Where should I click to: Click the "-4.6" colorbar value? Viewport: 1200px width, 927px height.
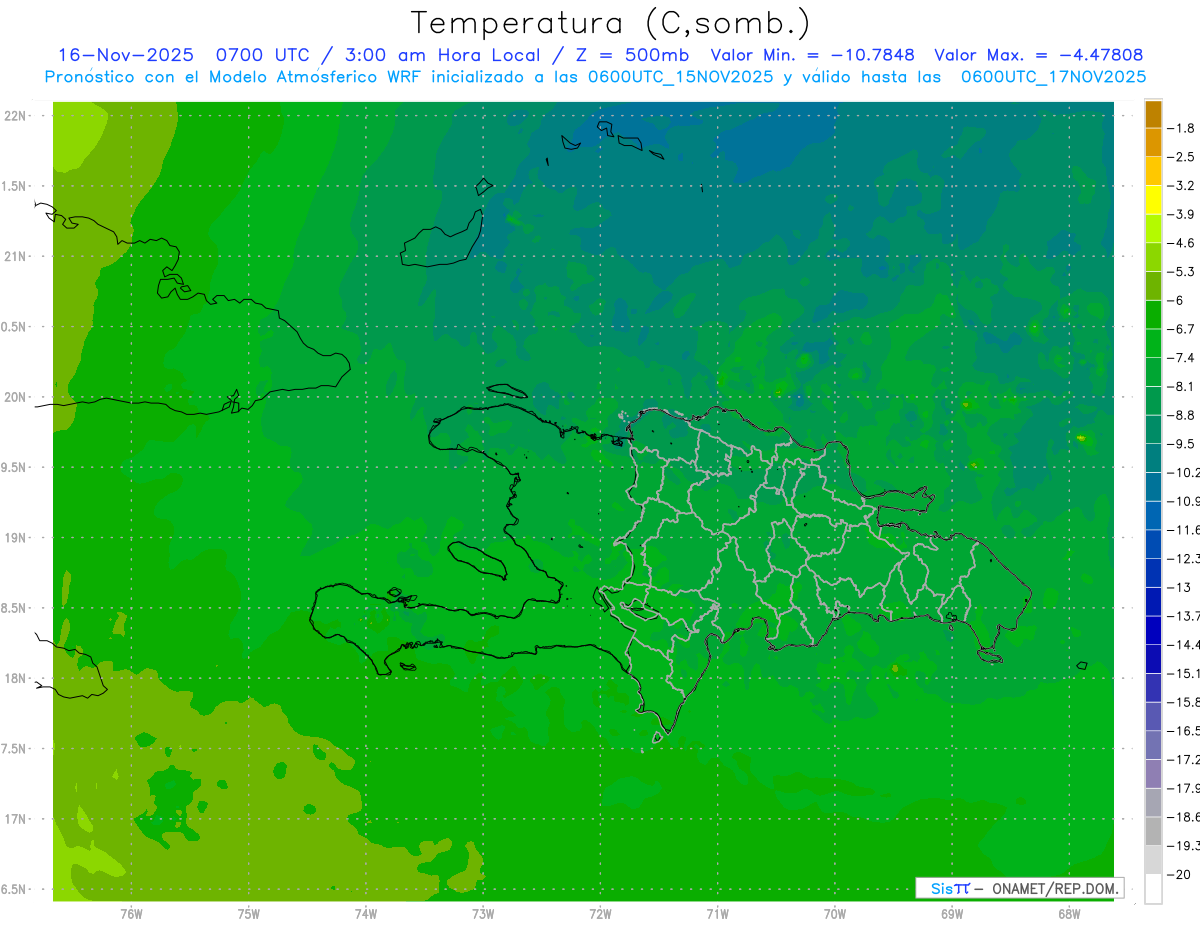coord(1183,243)
